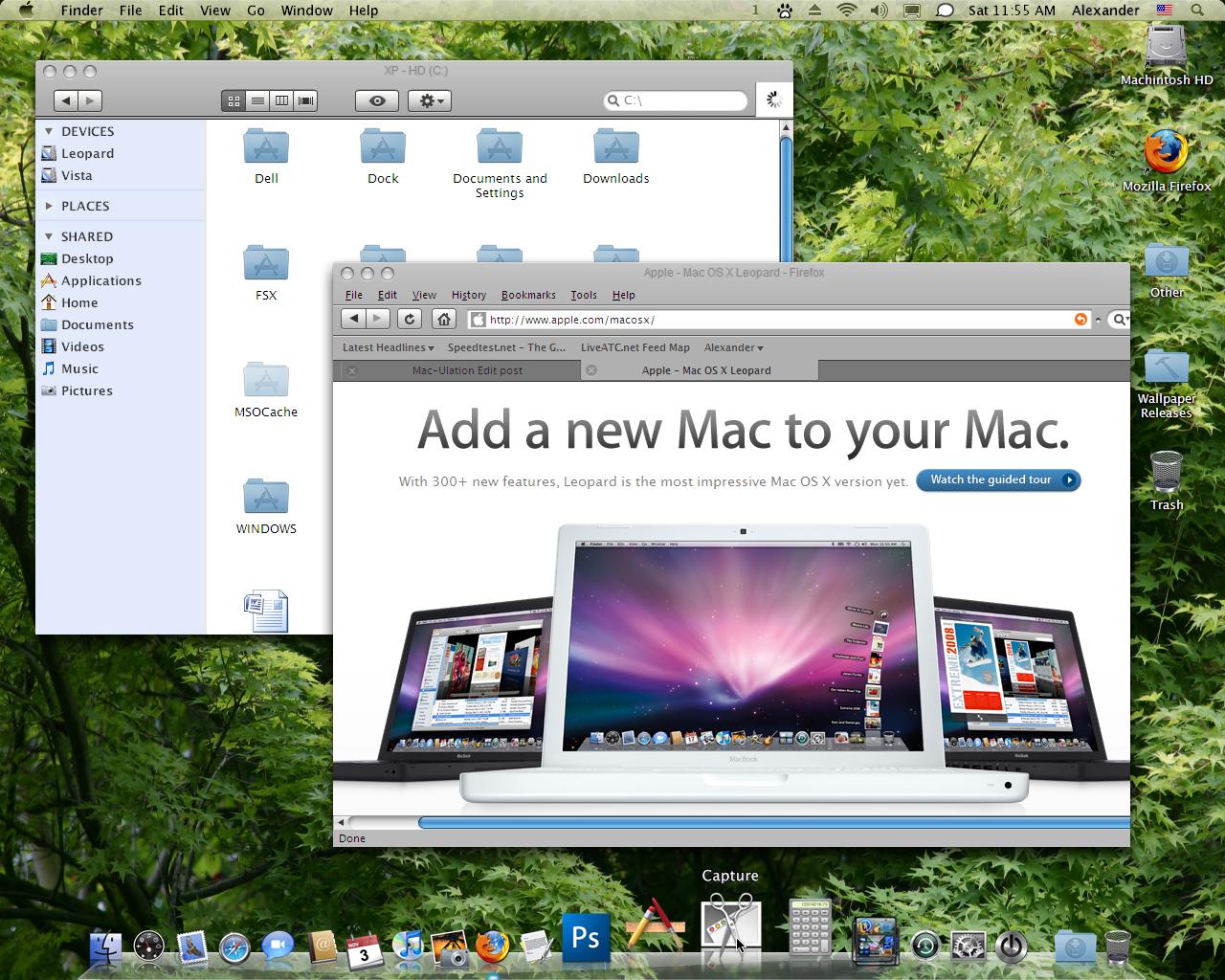
Task: Collapse the DEVICES sidebar section
Action: pos(49,131)
